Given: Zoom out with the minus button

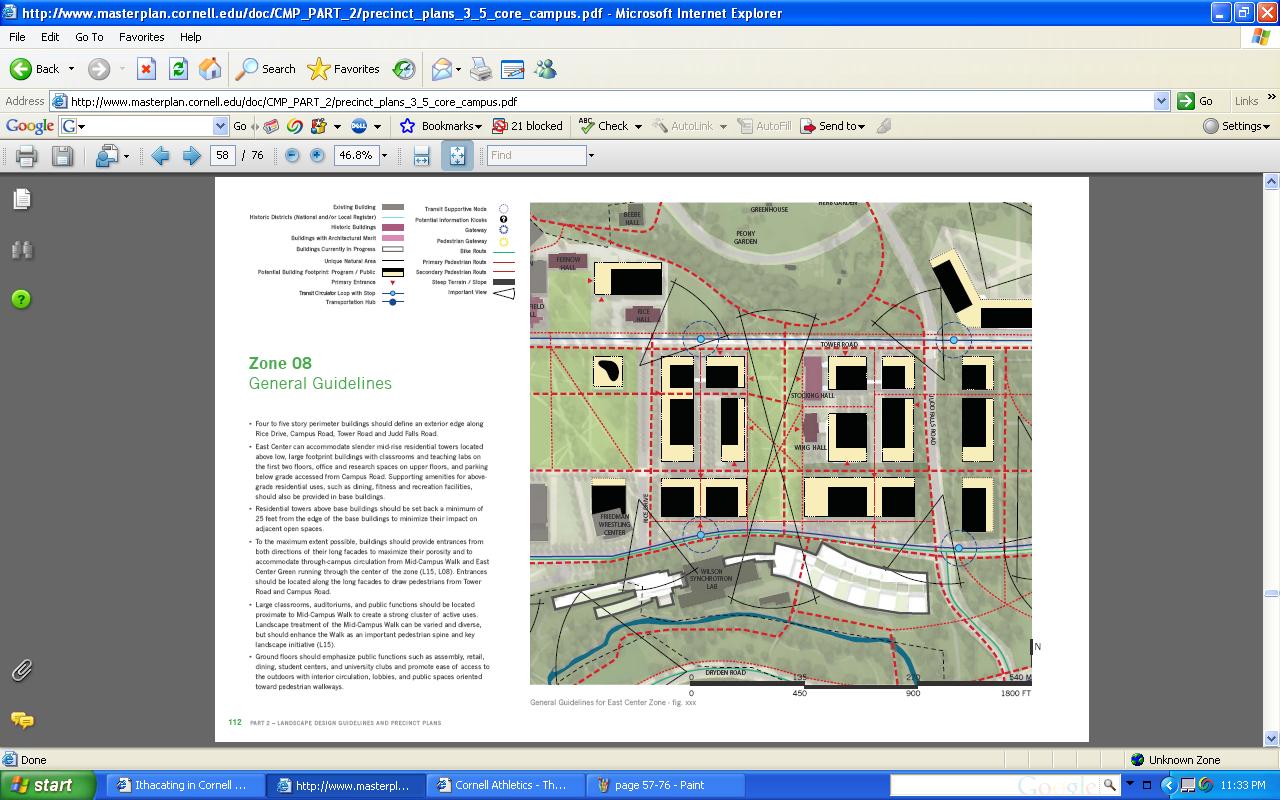Looking at the screenshot, I should point(292,156).
